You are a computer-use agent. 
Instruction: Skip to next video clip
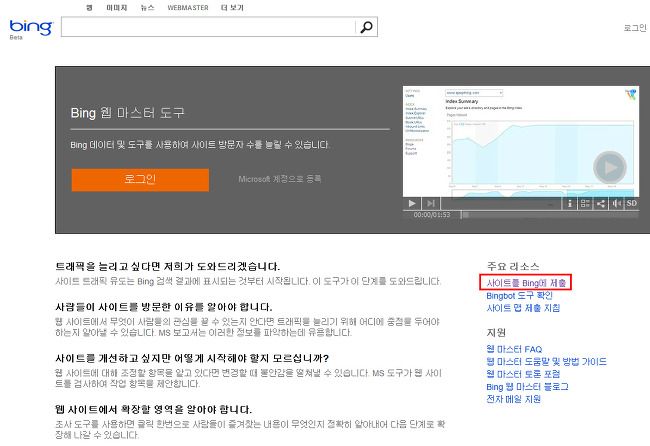pyautogui.click(x=431, y=204)
